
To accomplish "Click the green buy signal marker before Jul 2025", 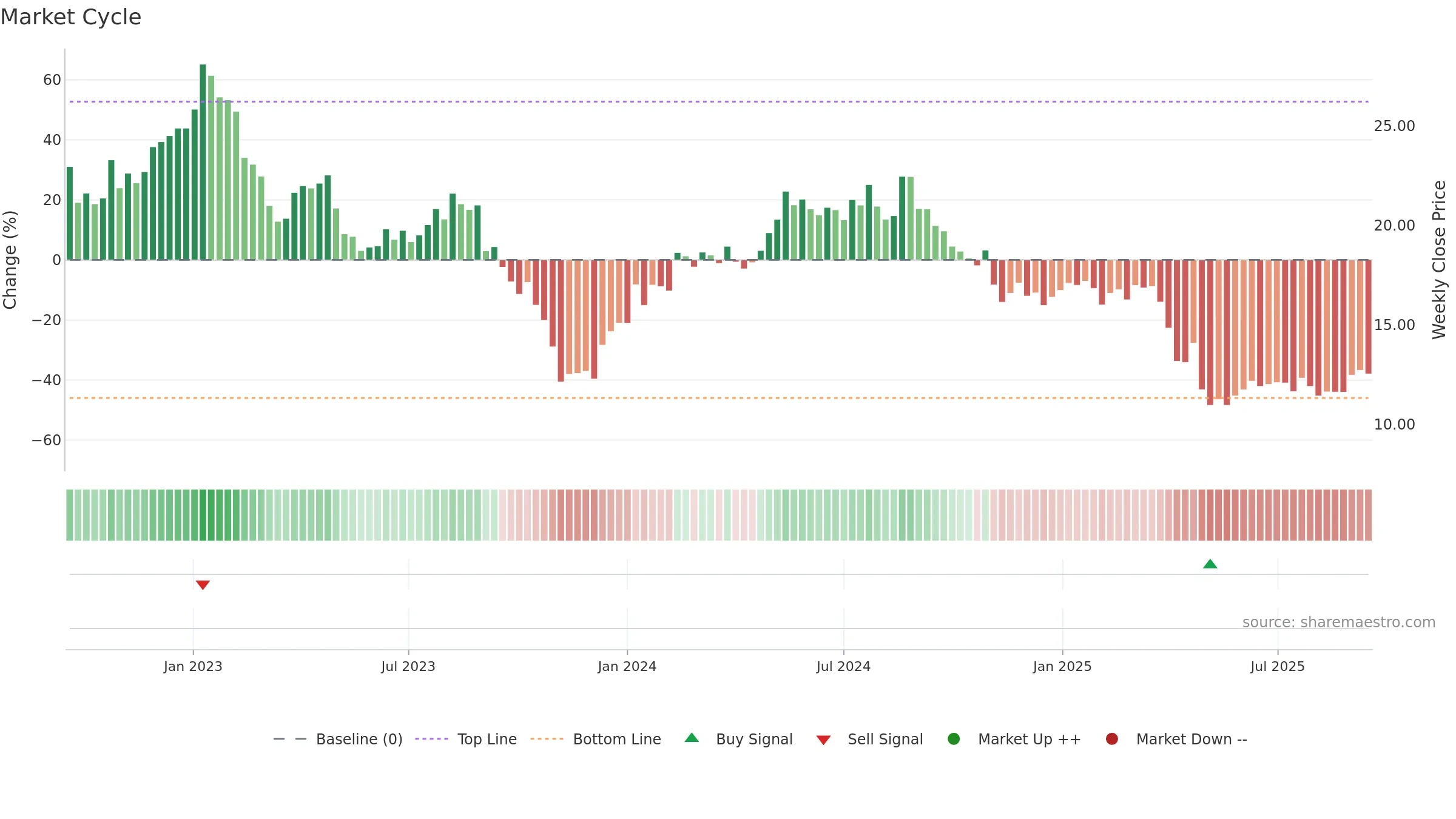I will (1210, 564).
